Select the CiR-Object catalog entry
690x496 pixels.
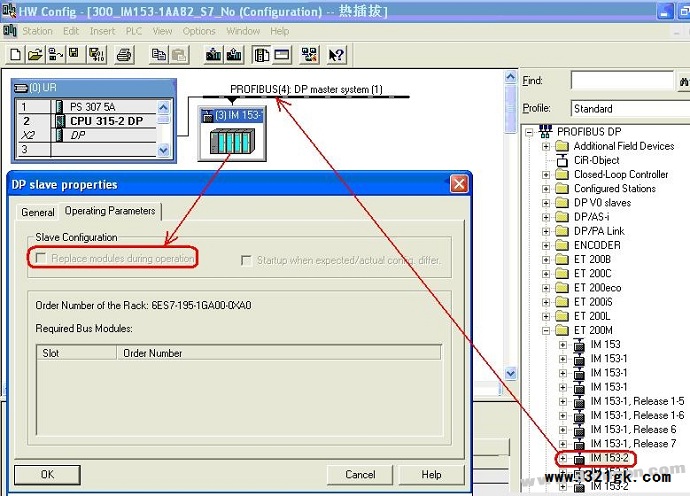click(x=596, y=160)
